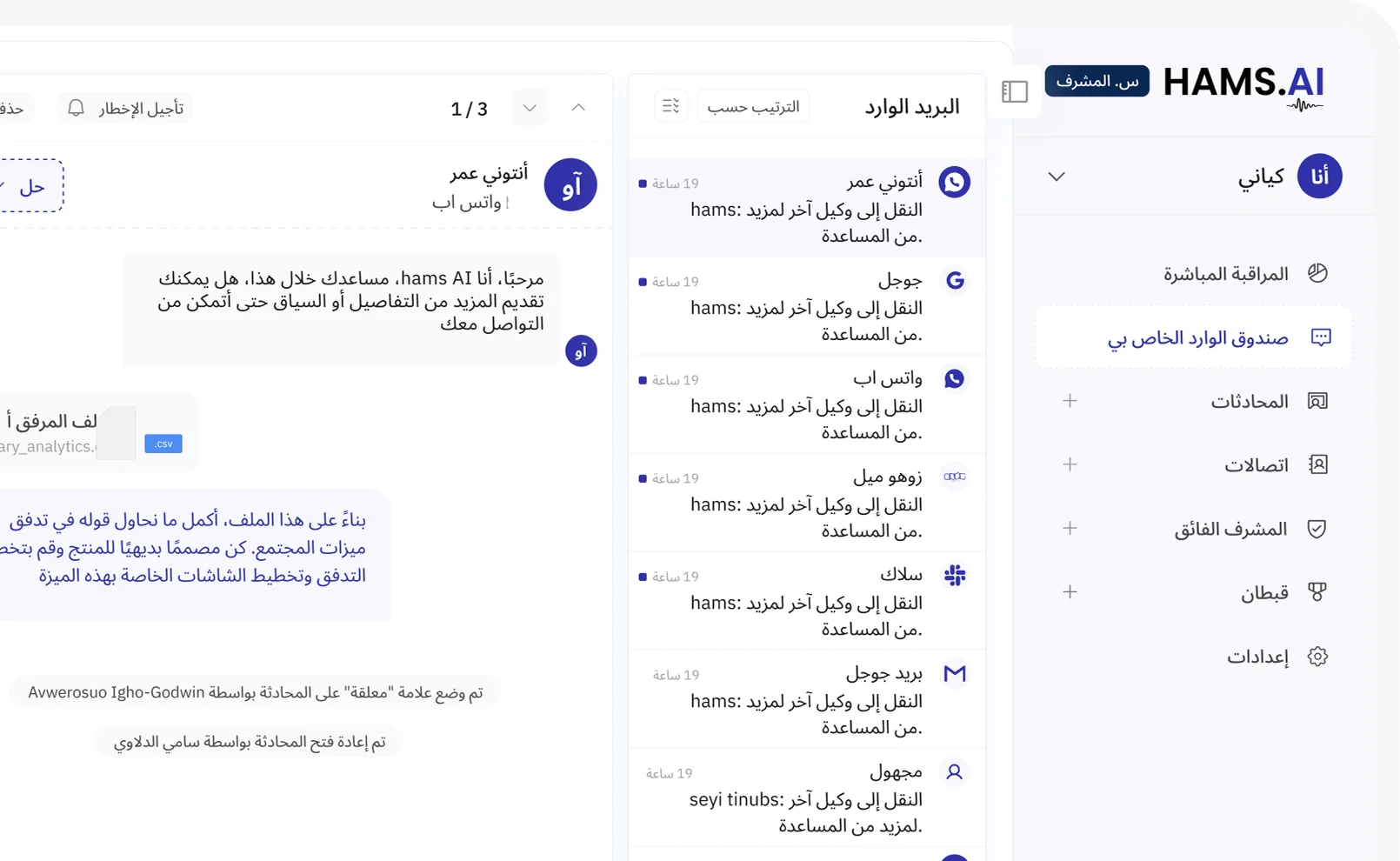Click the المشرف الفائق shield icon
Viewport: 1400px width, 861px height.
click(1317, 529)
